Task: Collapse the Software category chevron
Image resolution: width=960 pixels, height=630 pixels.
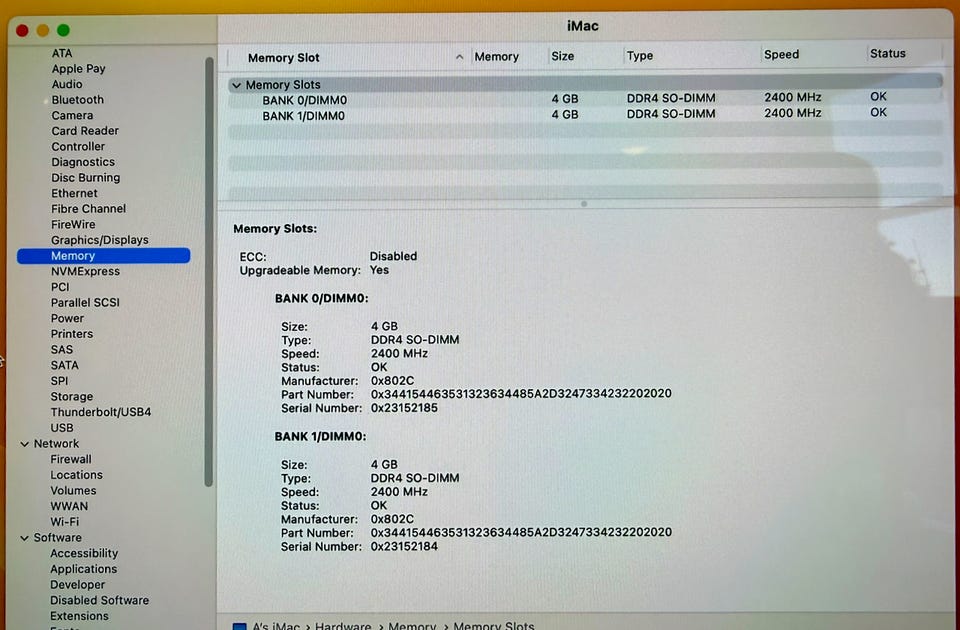Action: pos(24,538)
